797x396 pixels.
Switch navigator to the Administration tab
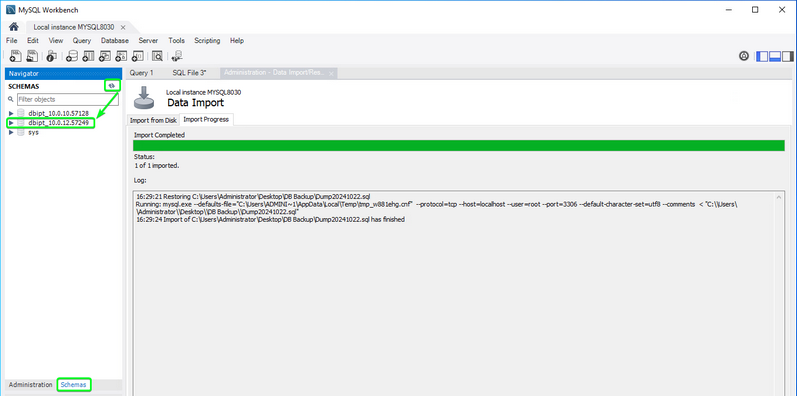(x=30, y=385)
